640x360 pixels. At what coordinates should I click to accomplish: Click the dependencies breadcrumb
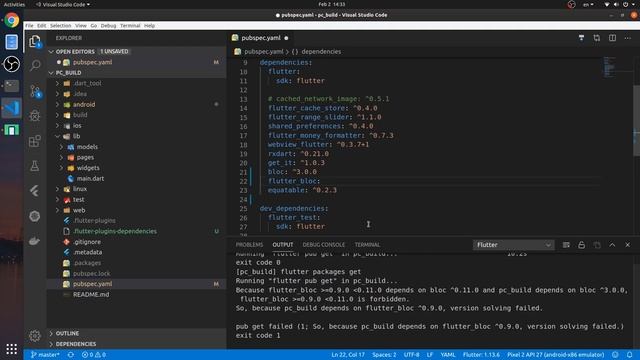(x=316, y=52)
